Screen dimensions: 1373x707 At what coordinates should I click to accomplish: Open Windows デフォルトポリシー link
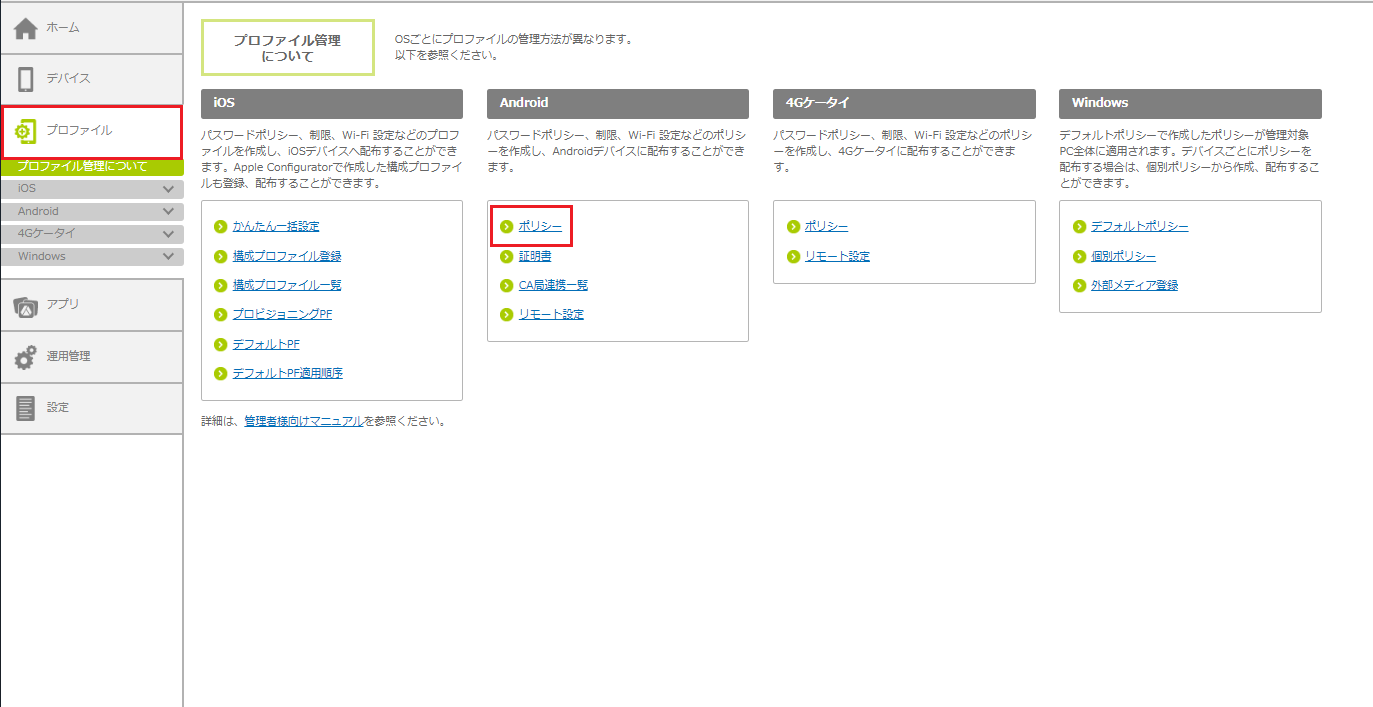[1139, 227]
